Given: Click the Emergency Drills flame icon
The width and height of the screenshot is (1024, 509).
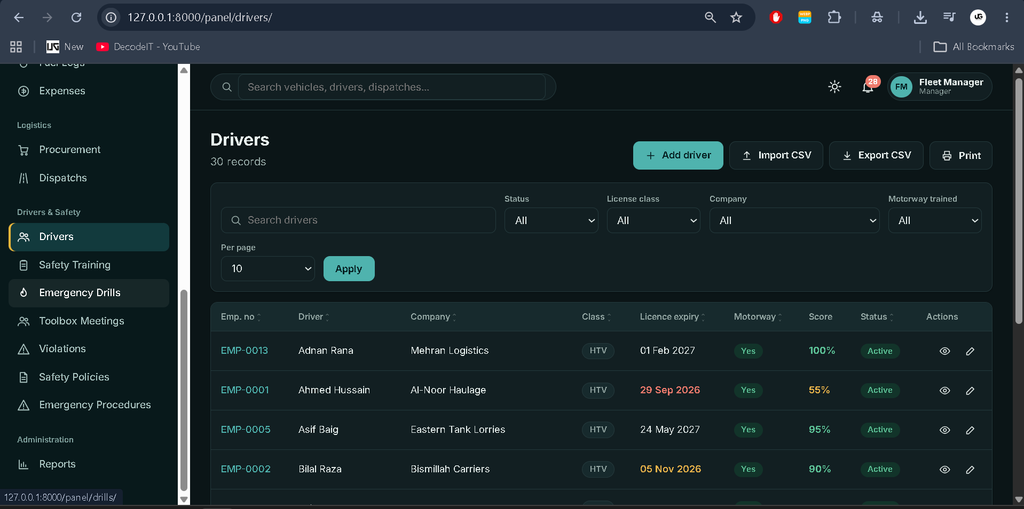Looking at the screenshot, I should click(x=24, y=293).
